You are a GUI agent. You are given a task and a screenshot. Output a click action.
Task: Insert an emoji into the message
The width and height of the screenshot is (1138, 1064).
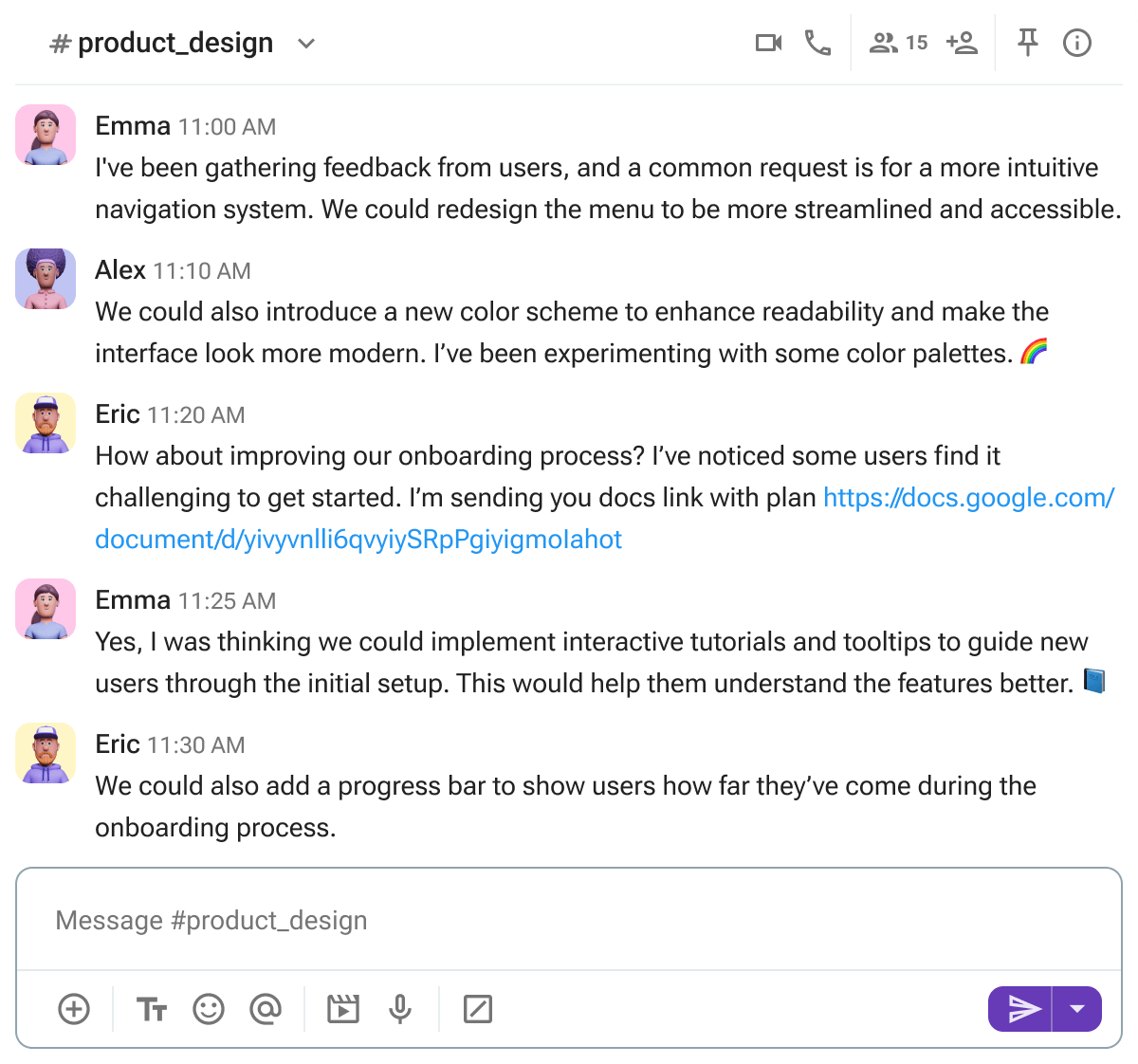[x=209, y=1009]
